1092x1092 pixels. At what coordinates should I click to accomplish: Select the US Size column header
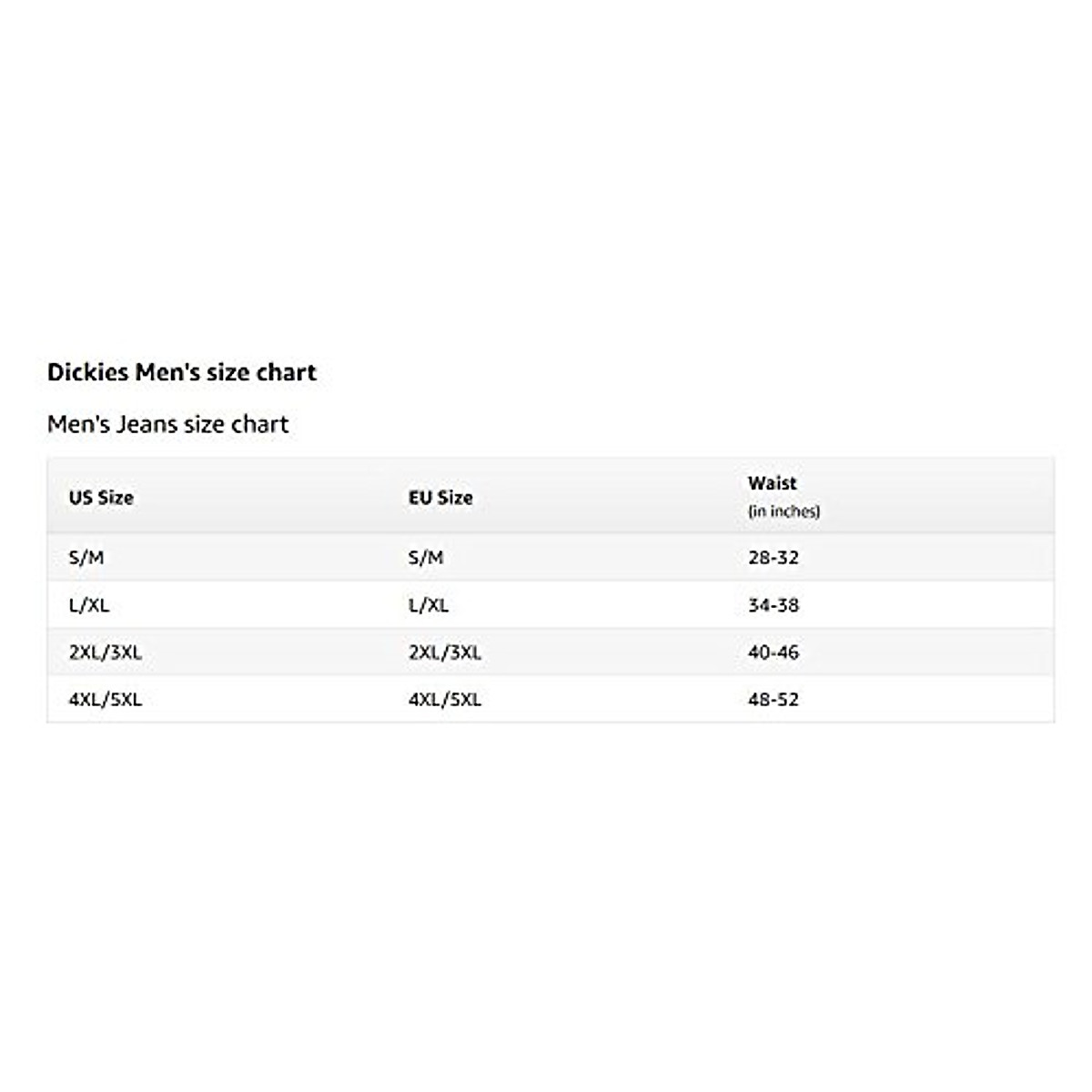101,498
